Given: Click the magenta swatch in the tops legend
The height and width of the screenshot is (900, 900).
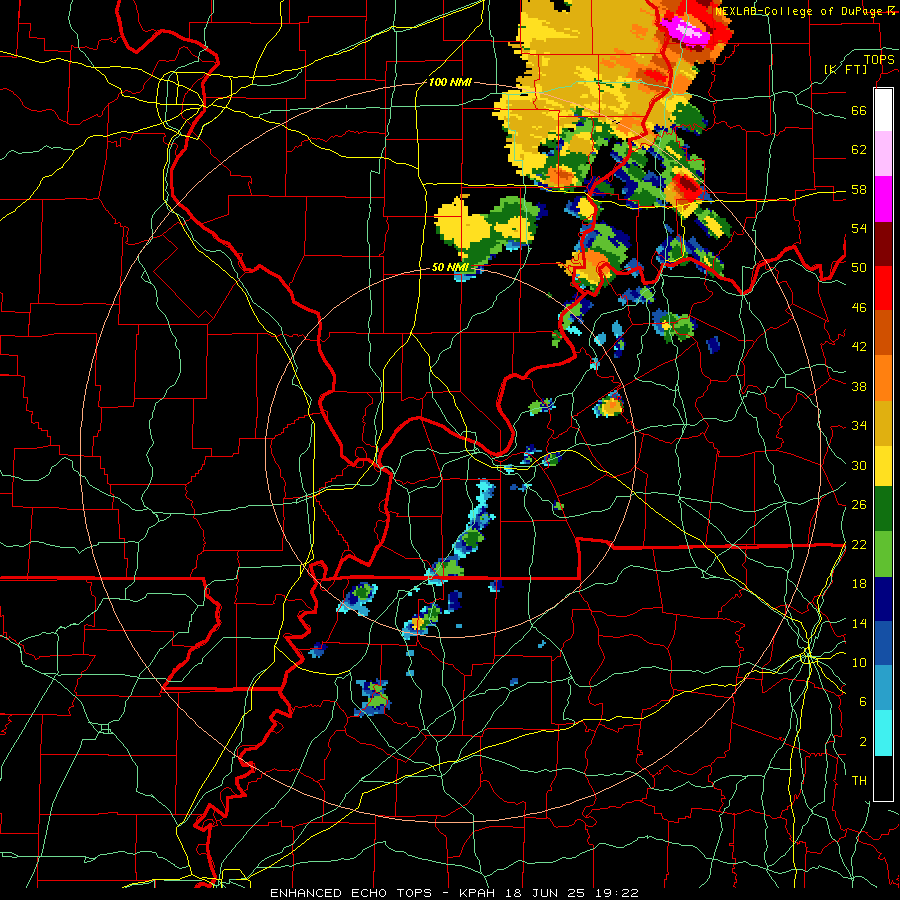Looking at the screenshot, I should [x=883, y=199].
